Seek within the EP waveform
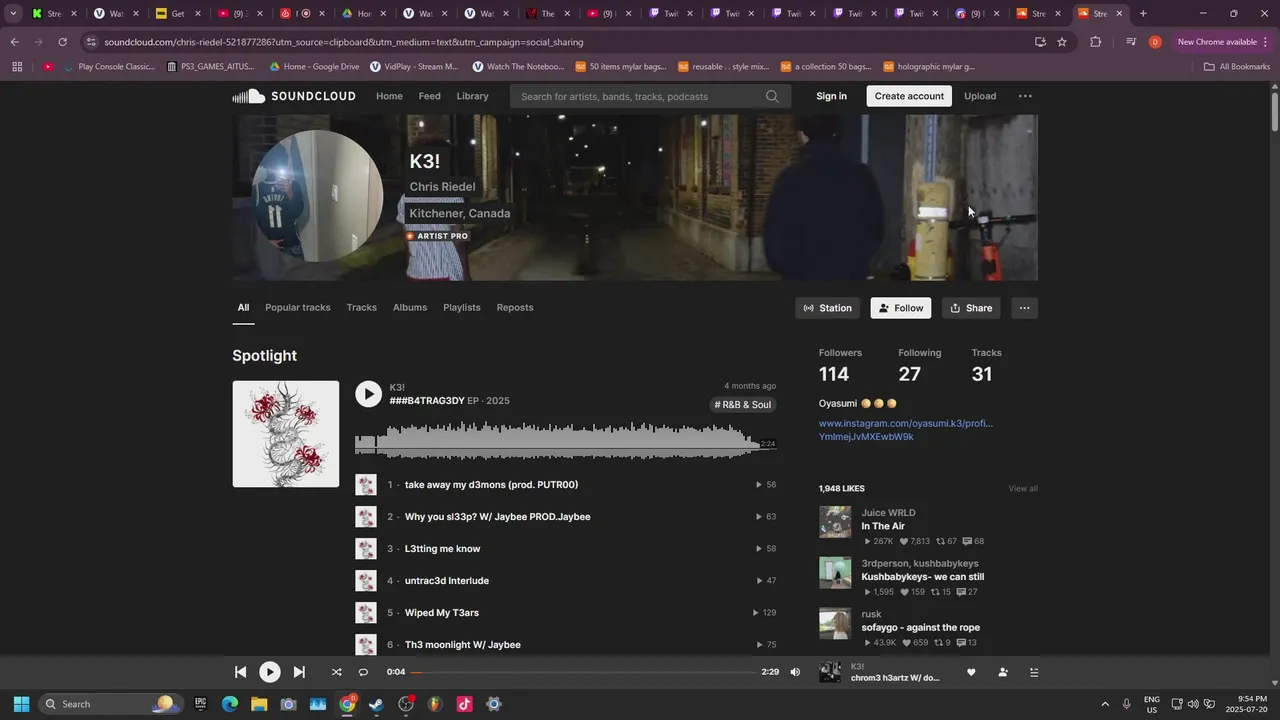The width and height of the screenshot is (1280, 720). [x=565, y=441]
